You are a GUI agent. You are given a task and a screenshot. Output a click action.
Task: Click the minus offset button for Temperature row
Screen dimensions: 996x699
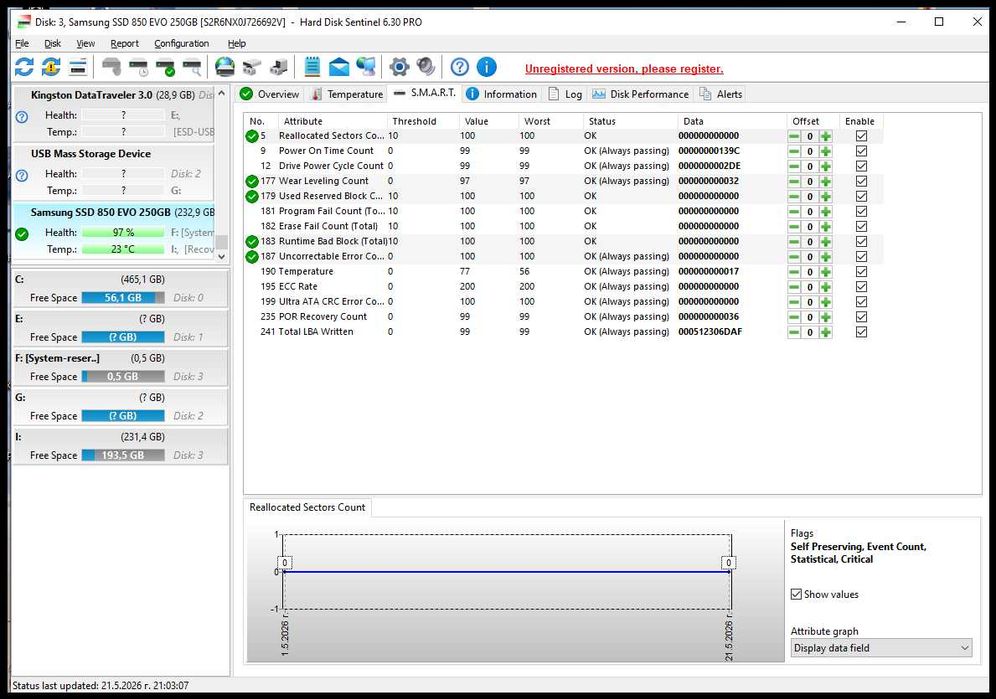click(x=794, y=272)
